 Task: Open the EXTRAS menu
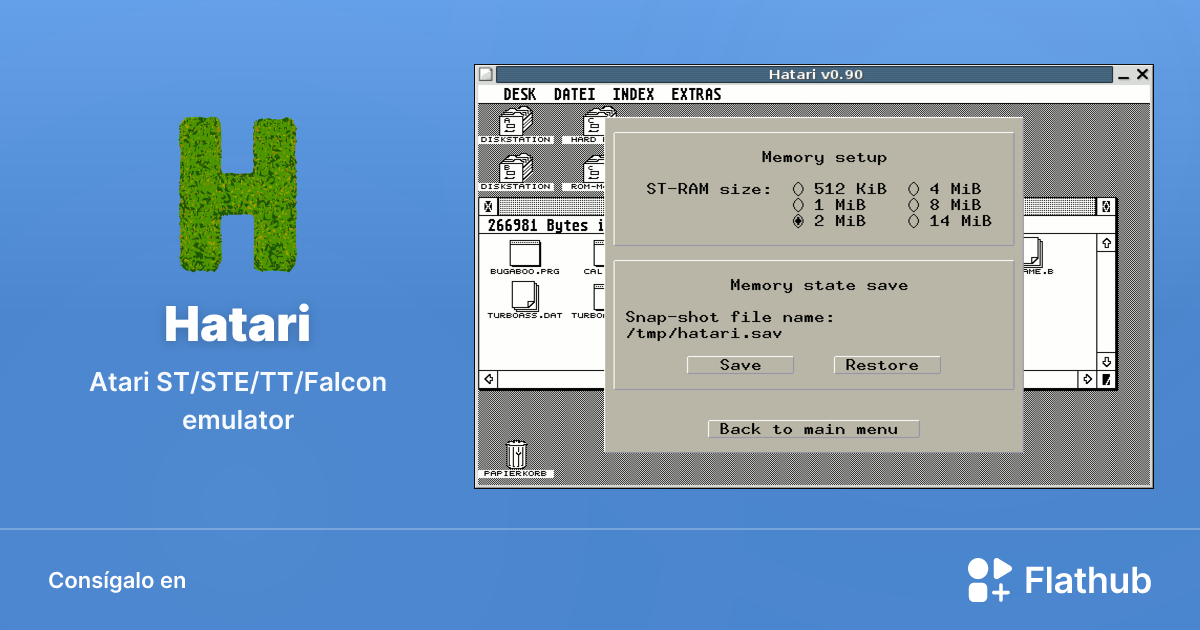(696, 94)
